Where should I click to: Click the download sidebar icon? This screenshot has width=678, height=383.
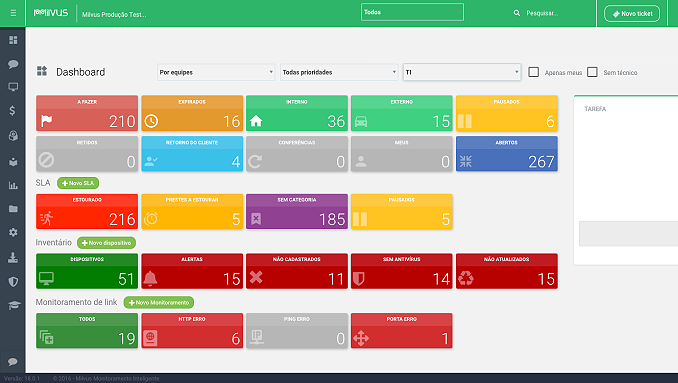click(x=13, y=258)
